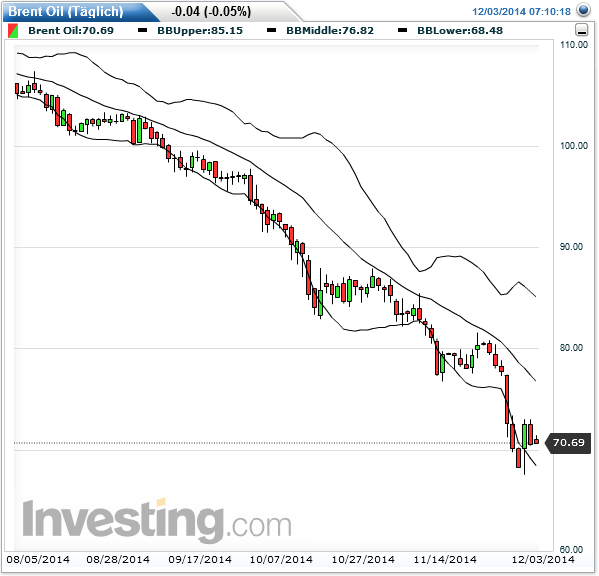The height and width of the screenshot is (576, 599).
Task: Click the tall green candle near chart end
Action: tap(525, 436)
